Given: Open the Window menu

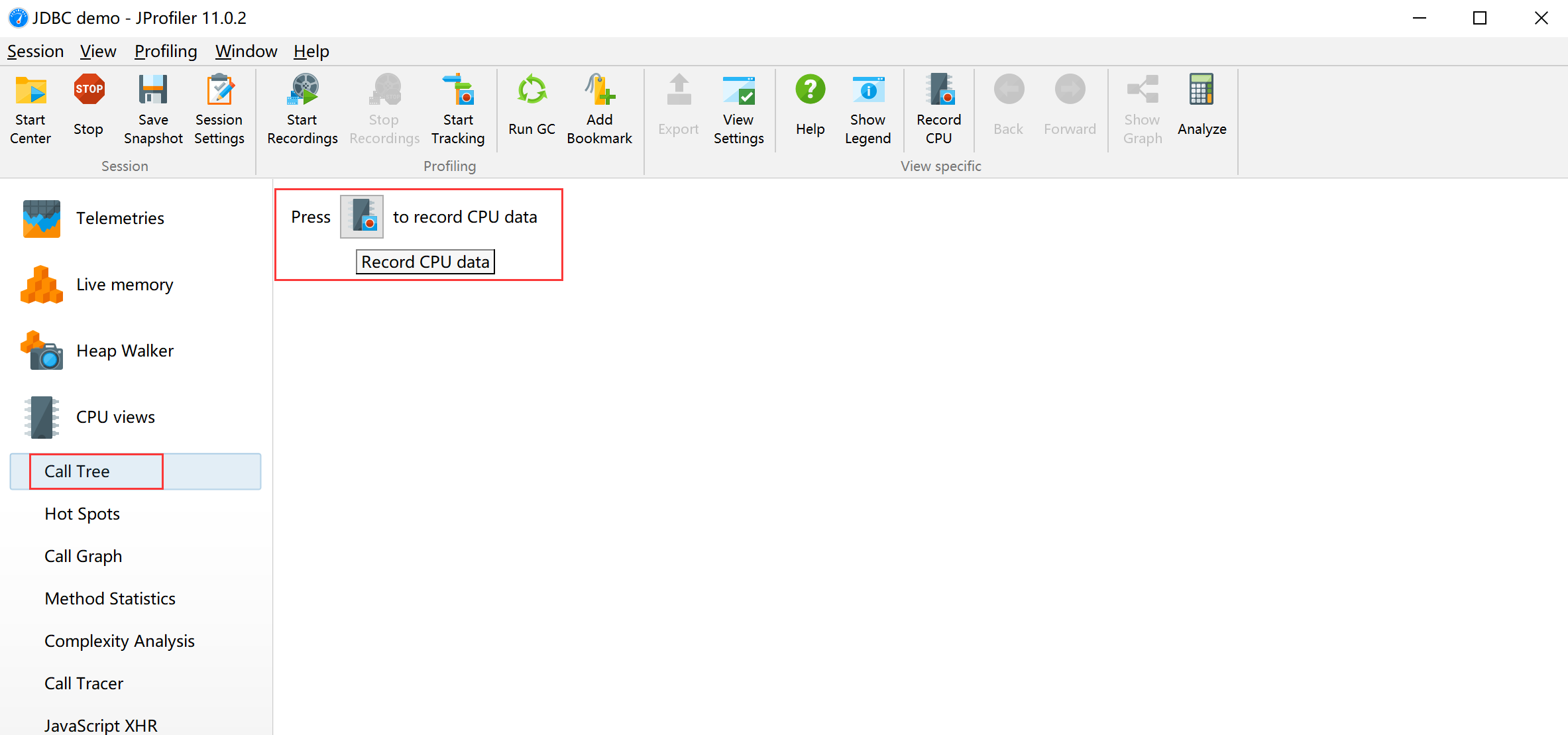Looking at the screenshot, I should pos(246,51).
